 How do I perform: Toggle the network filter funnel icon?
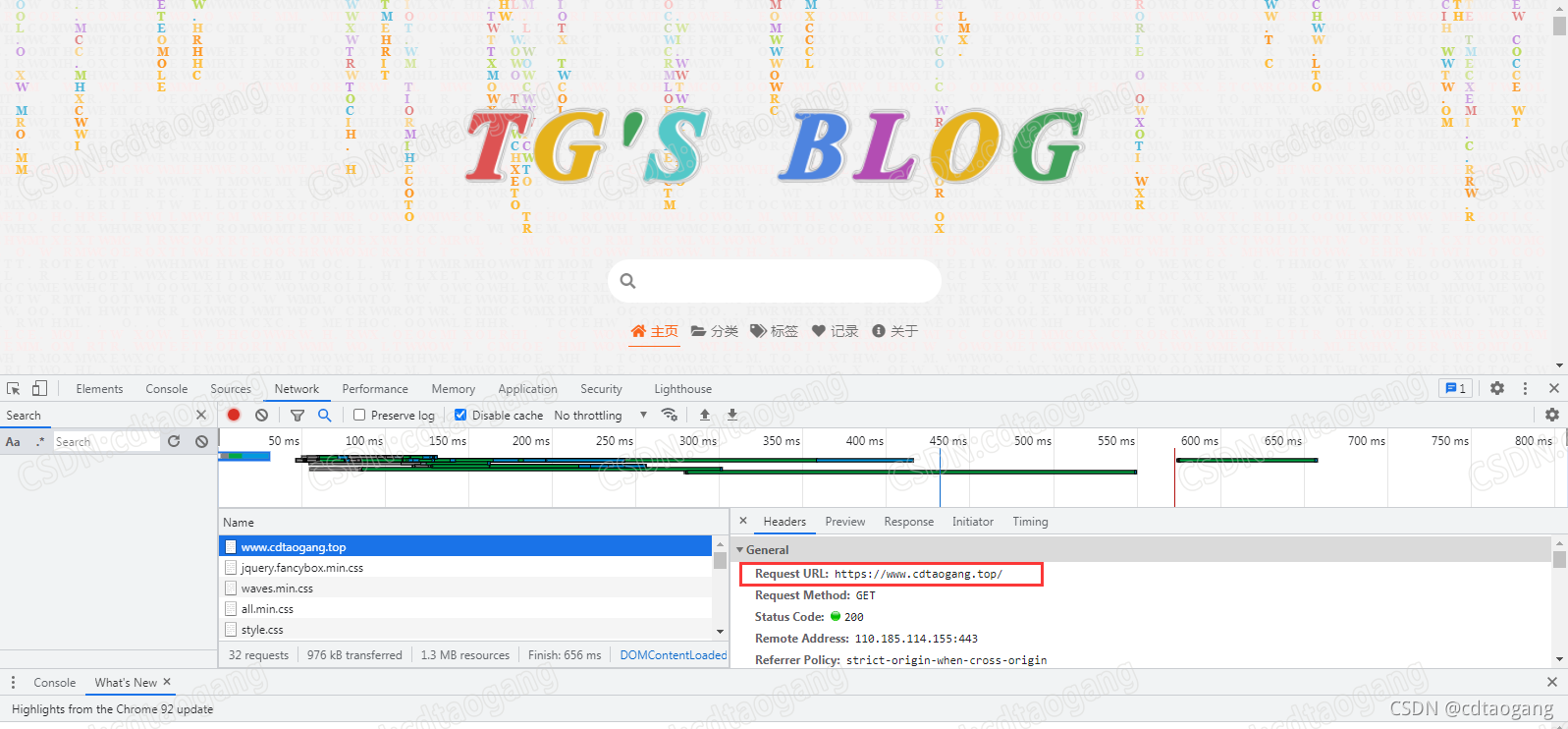click(x=297, y=415)
